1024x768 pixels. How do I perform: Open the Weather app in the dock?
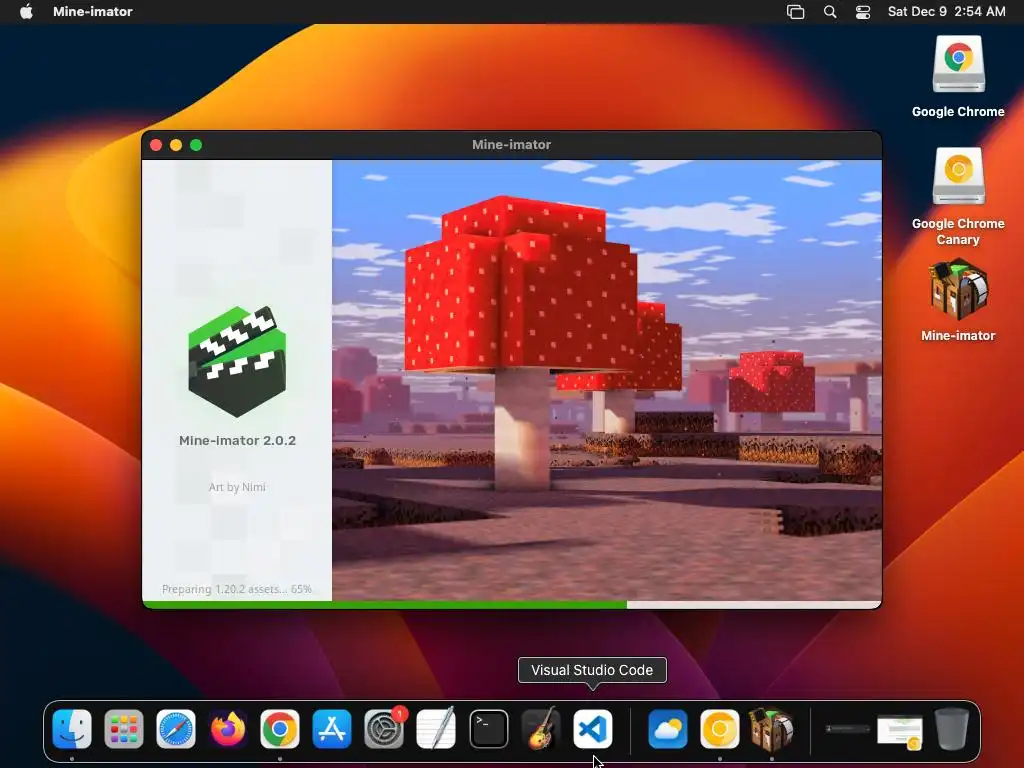pos(667,729)
